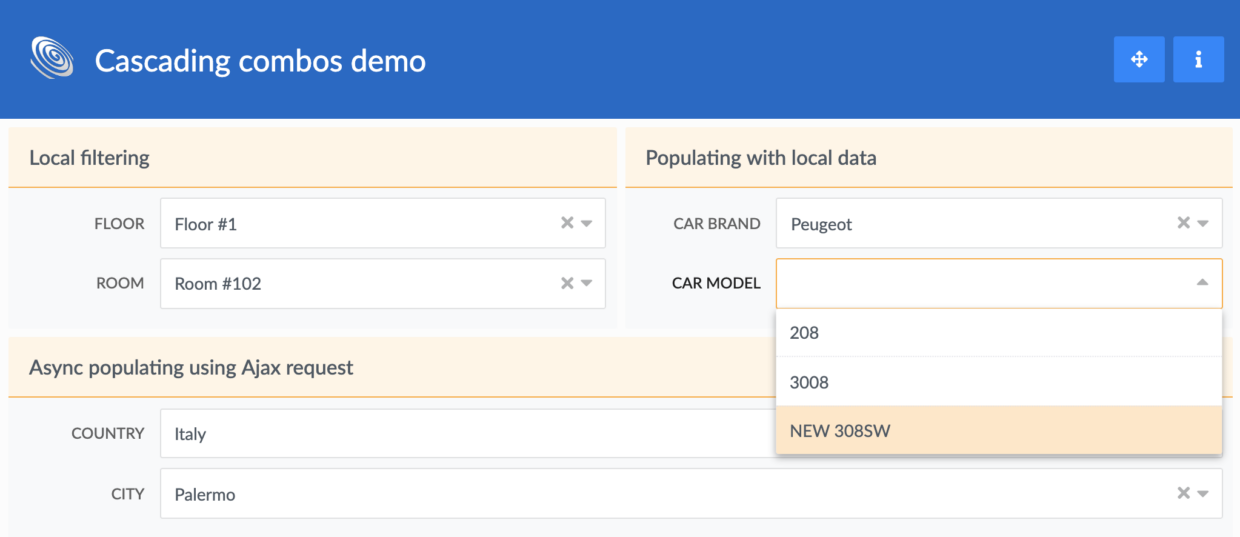Viewport: 1240px width, 537px height.
Task: Expand the Room dropdown arrow
Action: 587,283
